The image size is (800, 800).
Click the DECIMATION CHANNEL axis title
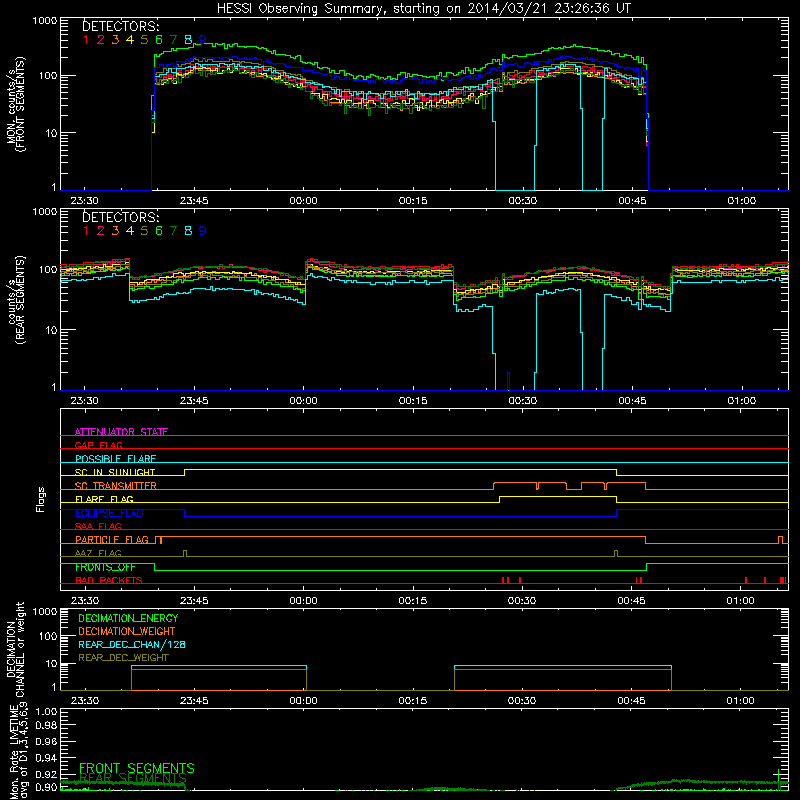coord(15,649)
